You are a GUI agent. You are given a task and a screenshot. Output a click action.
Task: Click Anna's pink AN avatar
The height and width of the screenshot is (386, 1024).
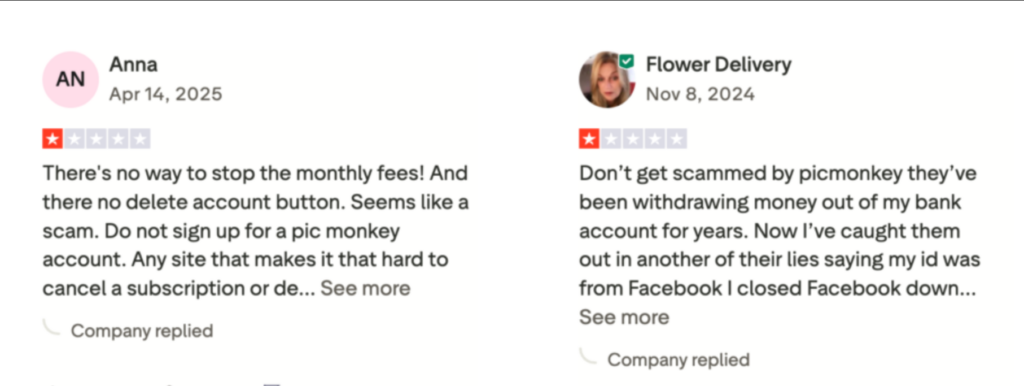71,80
